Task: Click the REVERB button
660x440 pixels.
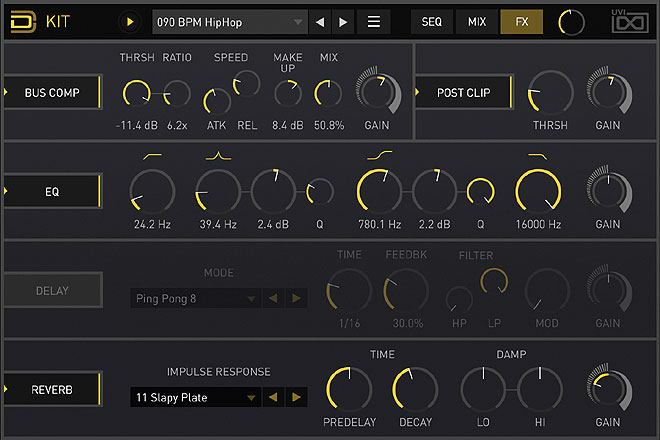Action: point(52,387)
